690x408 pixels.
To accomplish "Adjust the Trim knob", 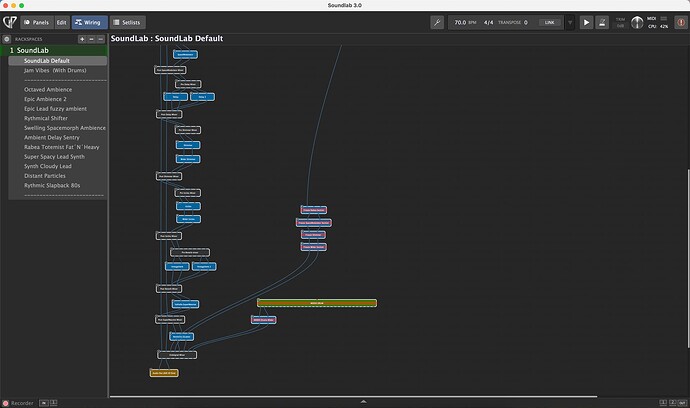I will point(637,22).
